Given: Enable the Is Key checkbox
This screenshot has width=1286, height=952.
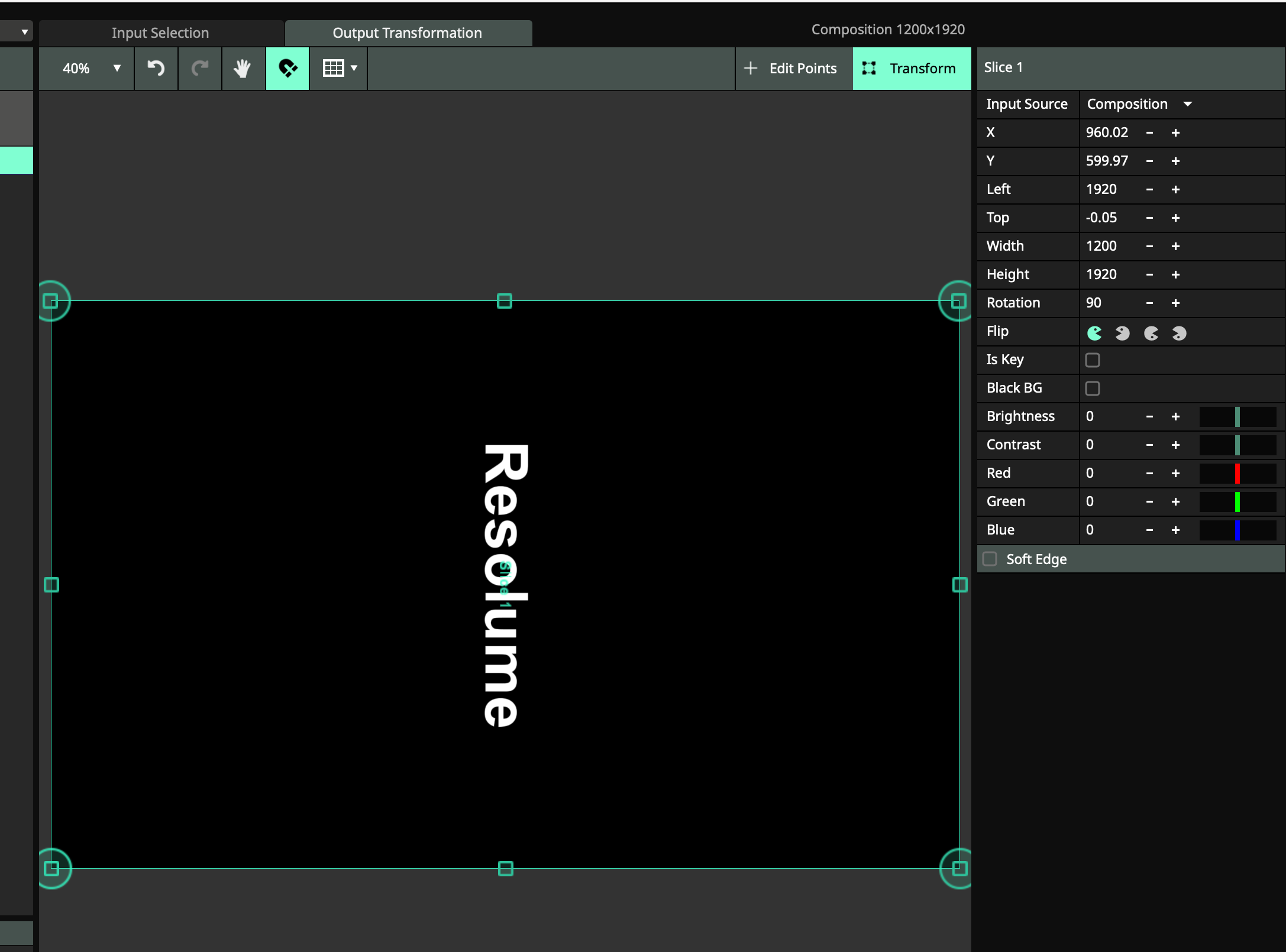Looking at the screenshot, I should (1093, 360).
